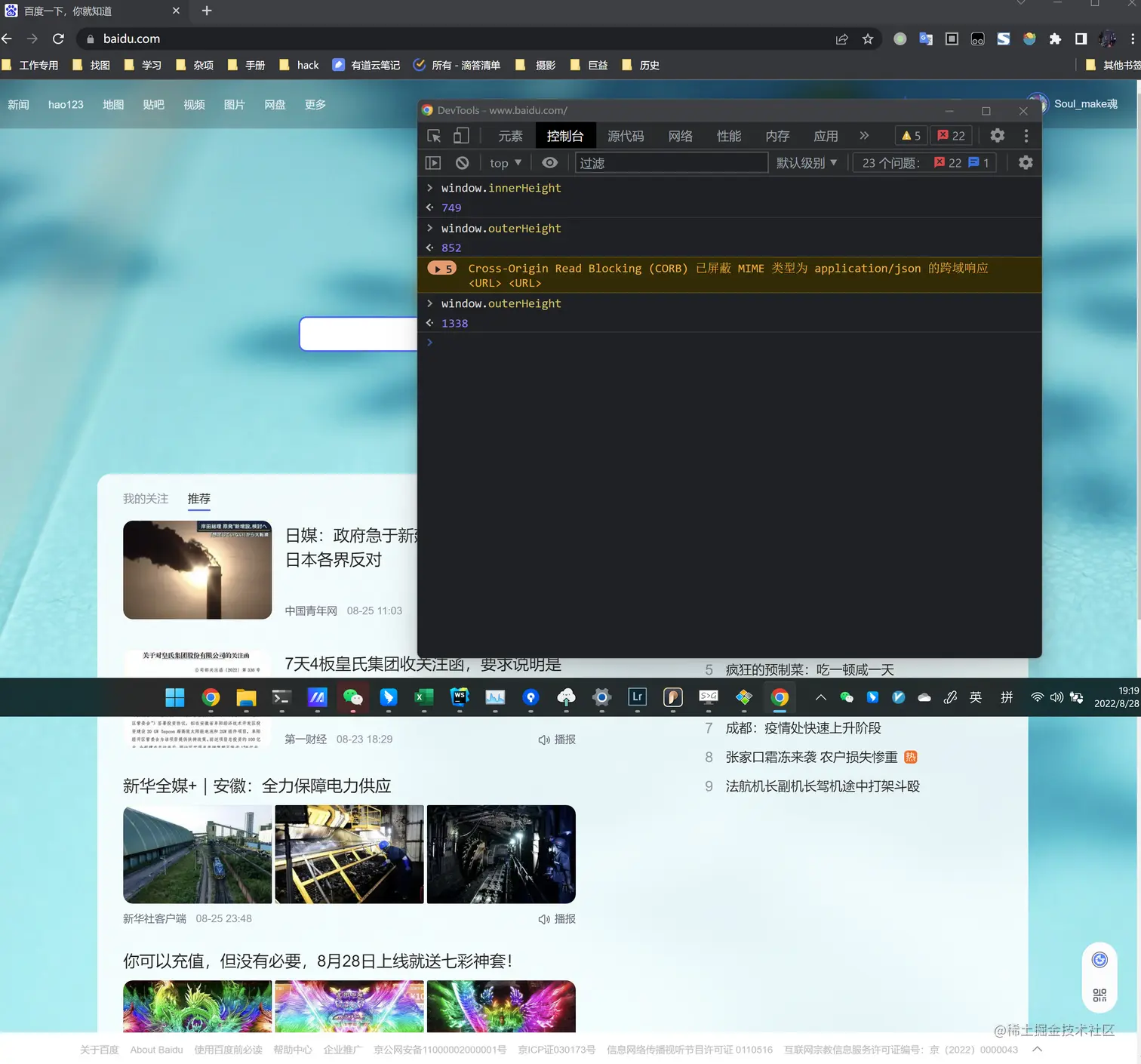Viewport: 1141px width, 1064px height.
Task: Open the 23 个问题 issues link
Action: [925, 163]
